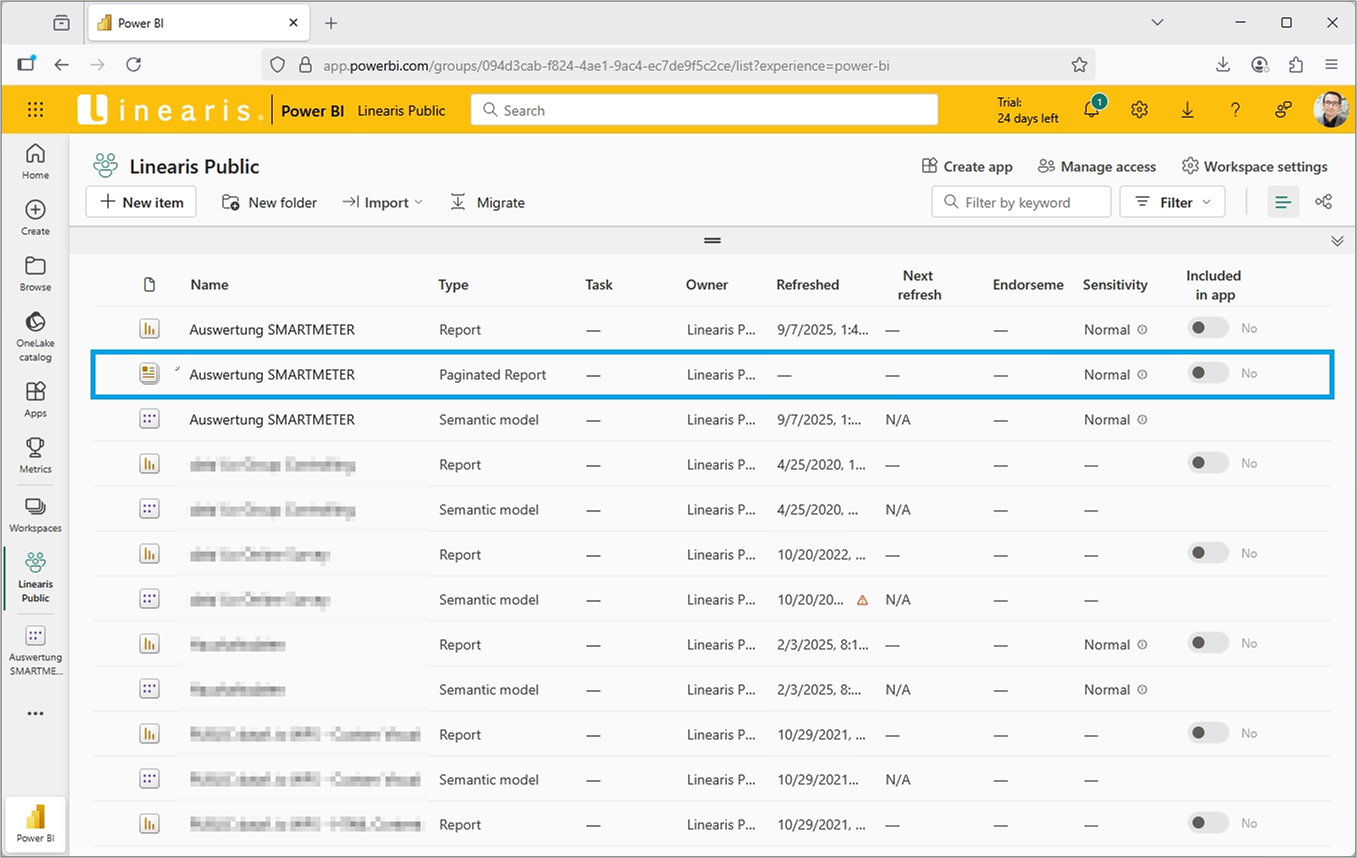Toggle Included in app for the first Auswertung SMARTMETER report
The width and height of the screenshot is (1357, 858).
click(x=1207, y=327)
